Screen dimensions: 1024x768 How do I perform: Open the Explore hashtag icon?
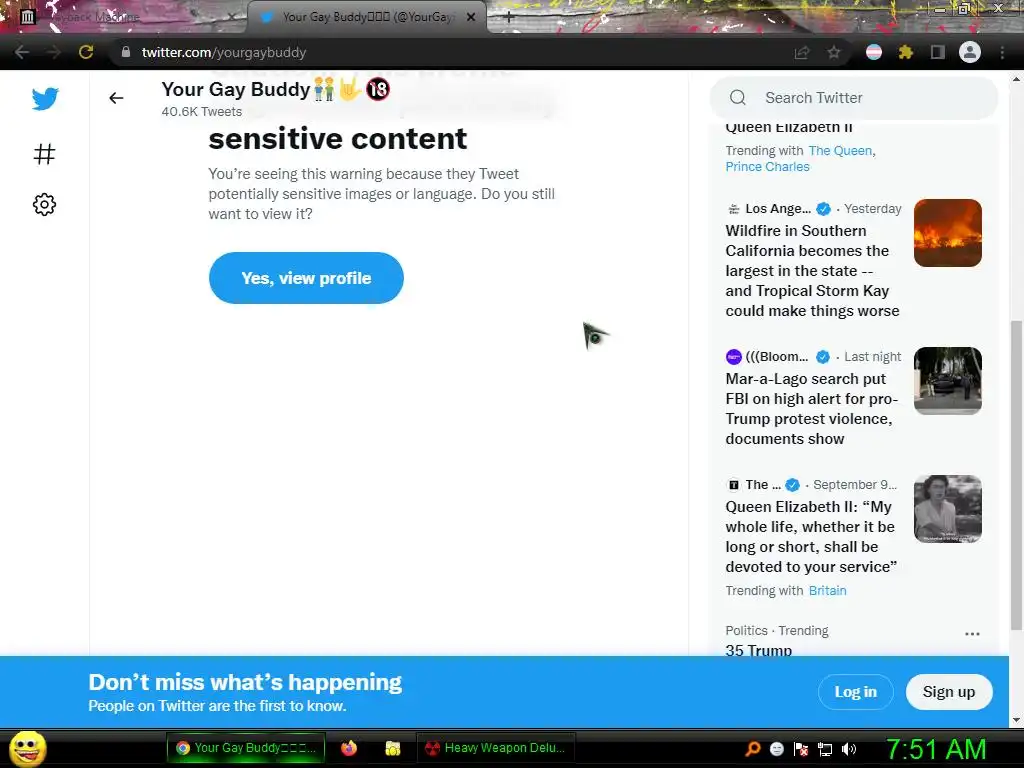[44, 154]
